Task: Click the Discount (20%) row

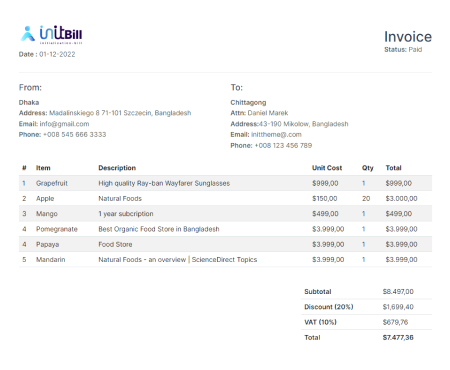Action: [366, 307]
